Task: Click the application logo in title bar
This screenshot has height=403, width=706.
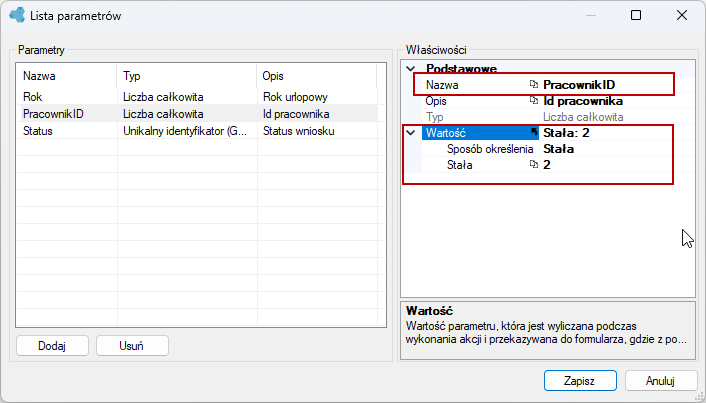Action: click(17, 15)
